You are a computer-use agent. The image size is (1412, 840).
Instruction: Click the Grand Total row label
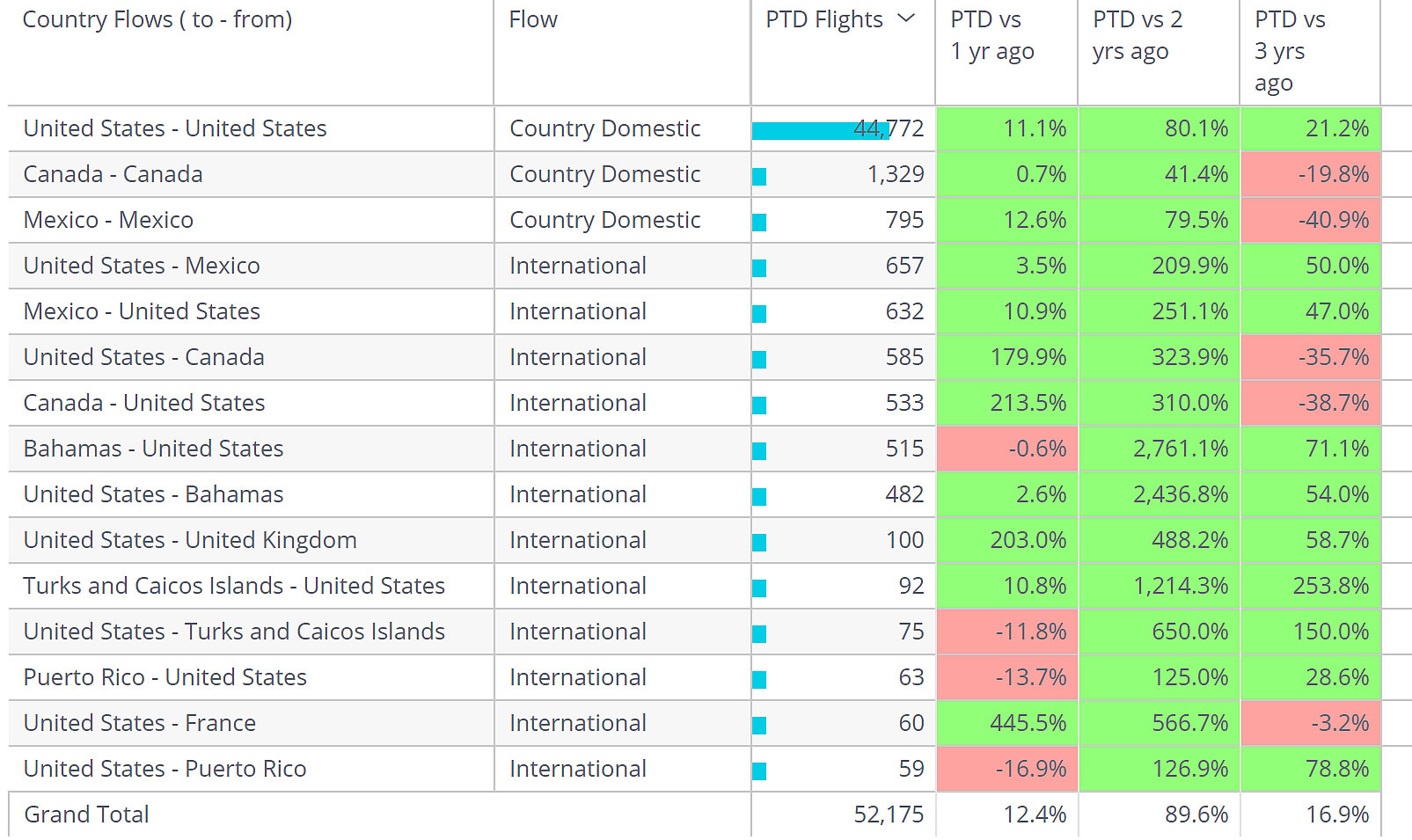coord(86,814)
